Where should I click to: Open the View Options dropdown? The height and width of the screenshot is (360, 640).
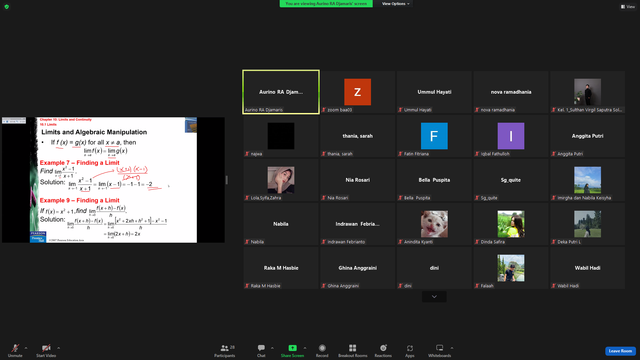tap(396, 4)
